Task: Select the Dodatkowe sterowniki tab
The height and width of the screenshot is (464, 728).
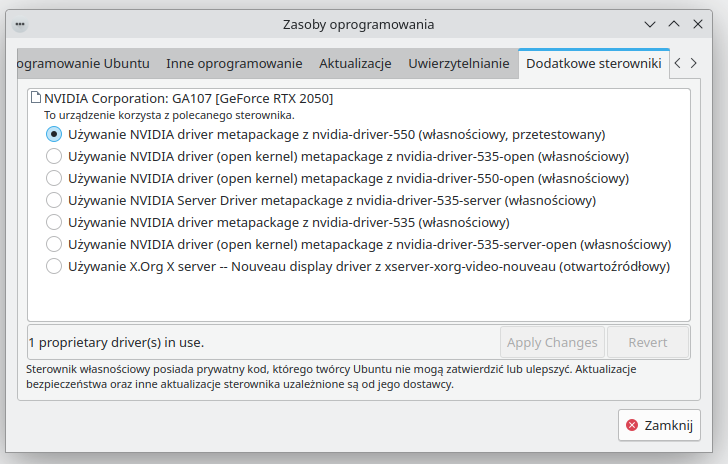Action: [594, 63]
